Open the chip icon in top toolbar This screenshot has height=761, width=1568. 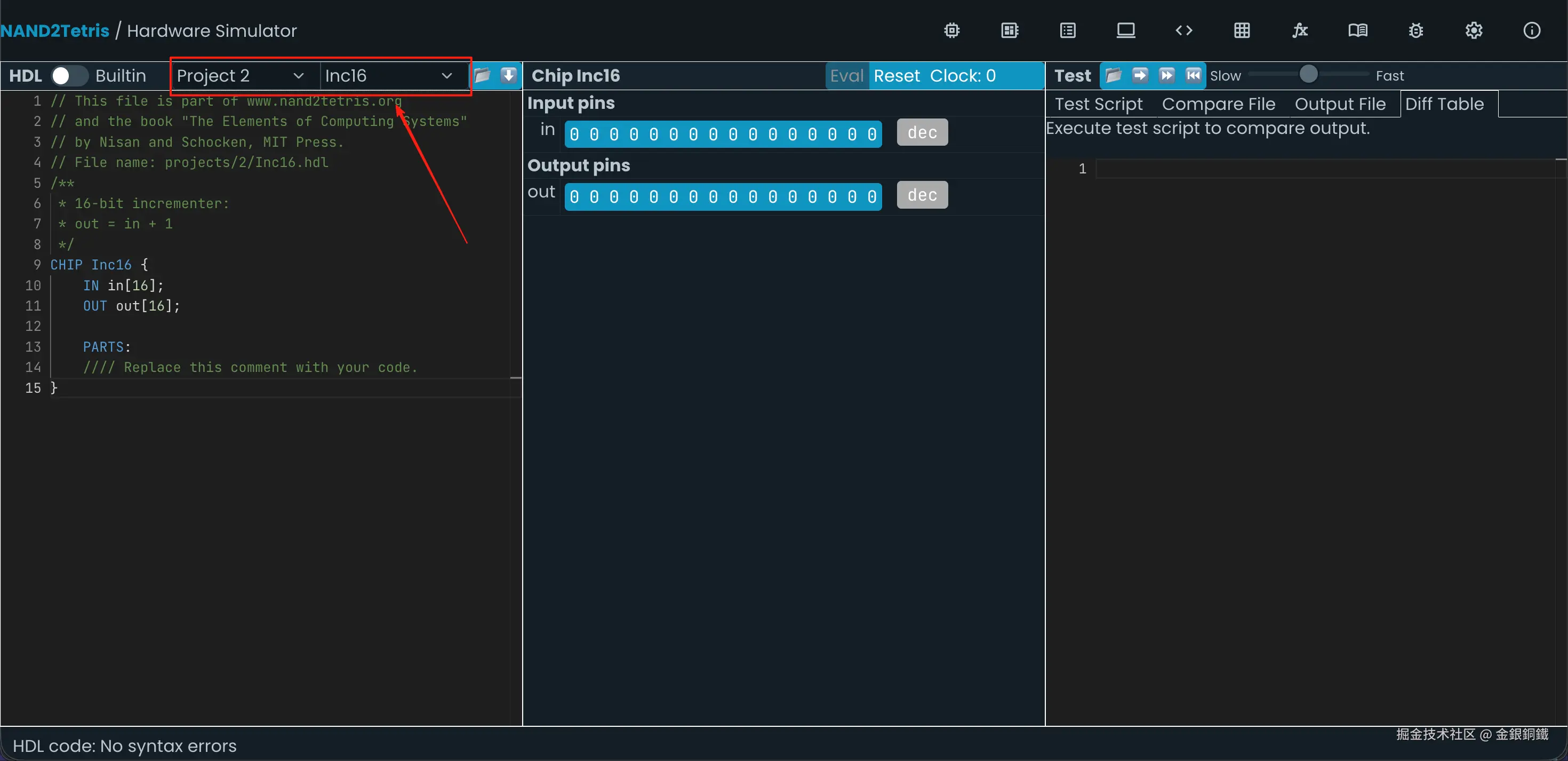coord(951,30)
